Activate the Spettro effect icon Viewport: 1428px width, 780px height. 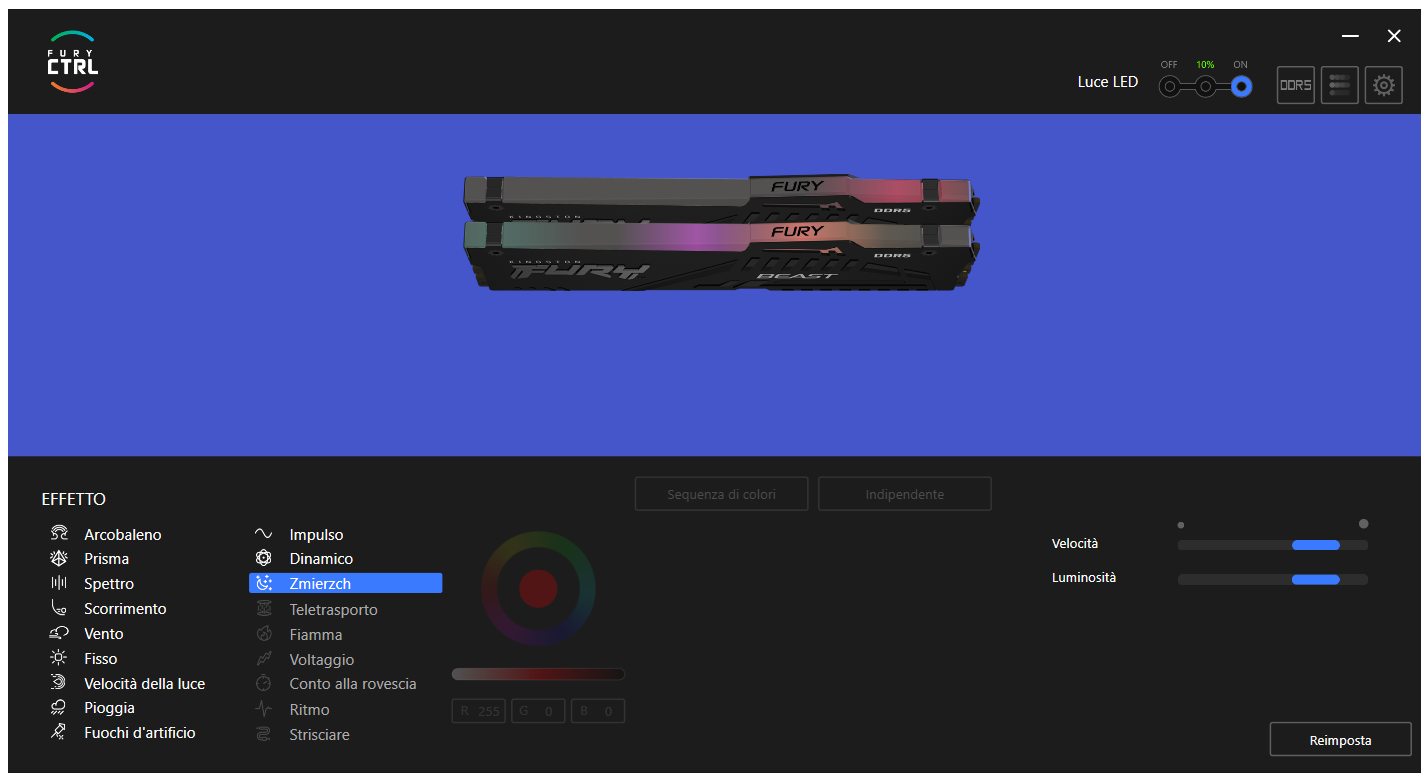click(59, 583)
